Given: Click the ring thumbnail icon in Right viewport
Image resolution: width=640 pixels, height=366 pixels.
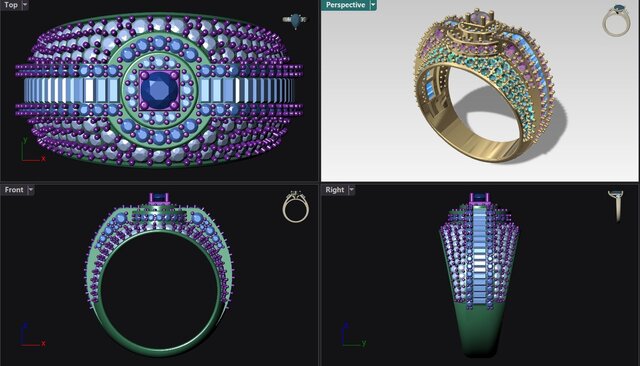Looking at the screenshot, I should point(616,206).
